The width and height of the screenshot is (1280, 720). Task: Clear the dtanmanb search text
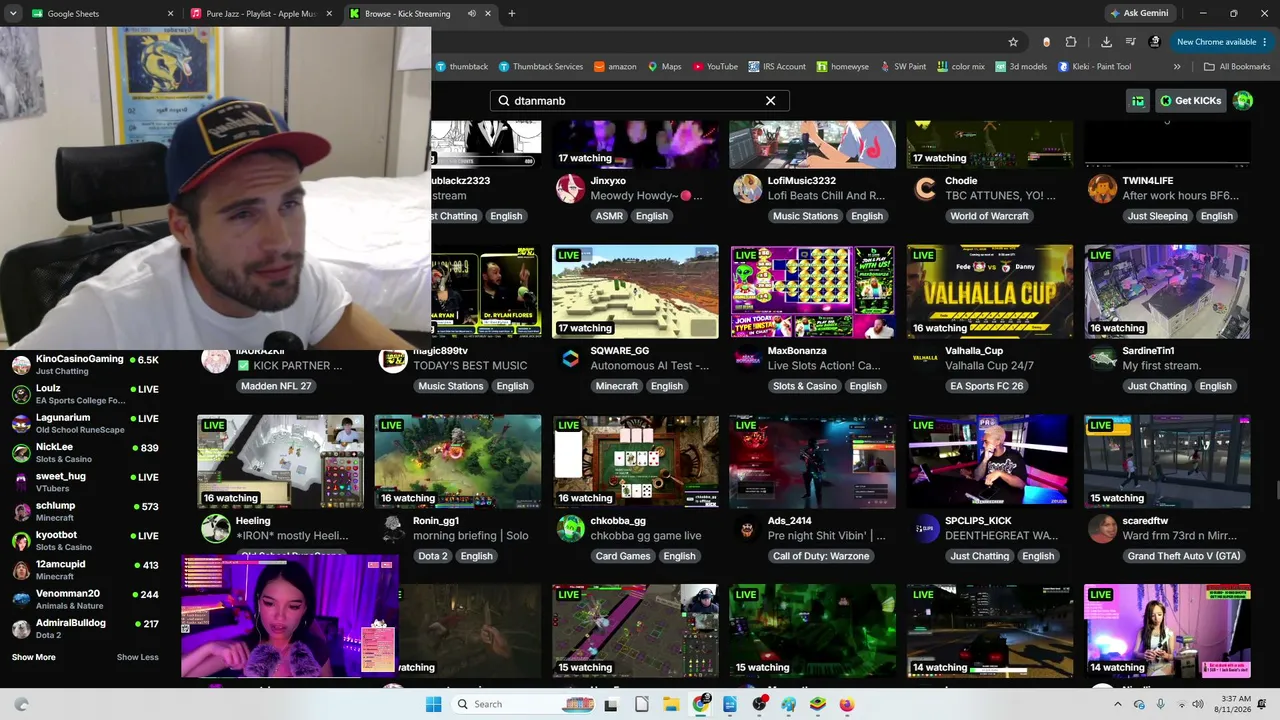pyautogui.click(x=770, y=101)
